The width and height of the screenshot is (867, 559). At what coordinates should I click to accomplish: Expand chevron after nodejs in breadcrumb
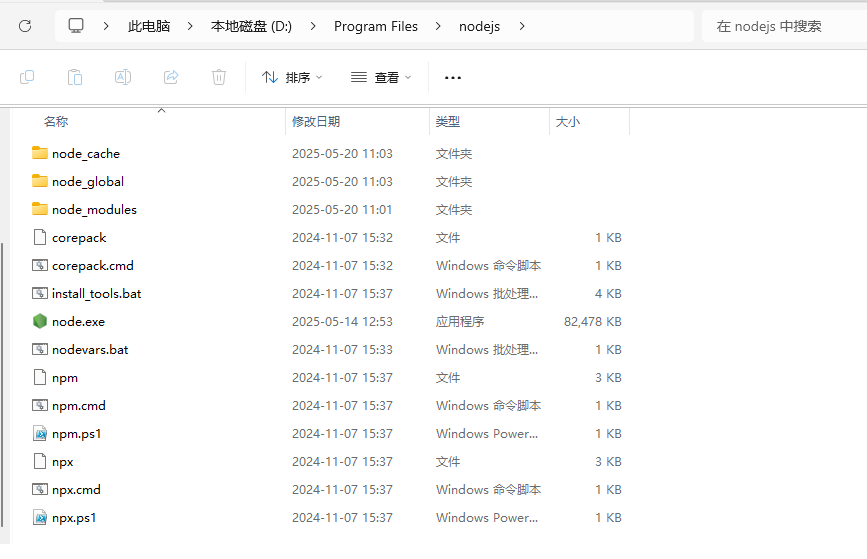(x=522, y=26)
